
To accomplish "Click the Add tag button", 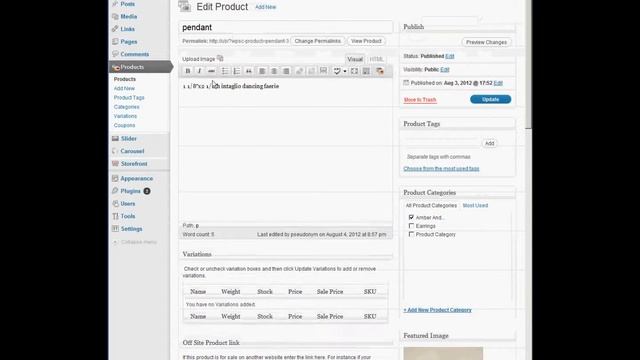I will [489, 143].
